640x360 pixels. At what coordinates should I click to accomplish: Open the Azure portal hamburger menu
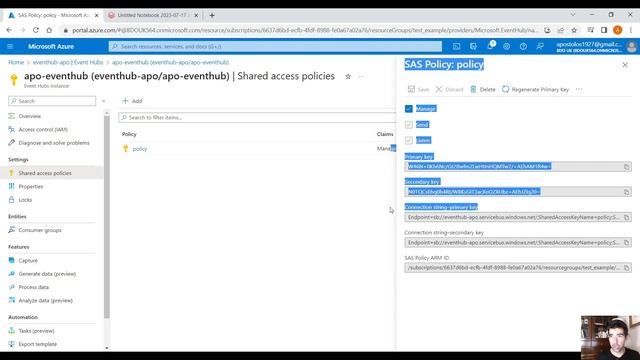(10, 47)
